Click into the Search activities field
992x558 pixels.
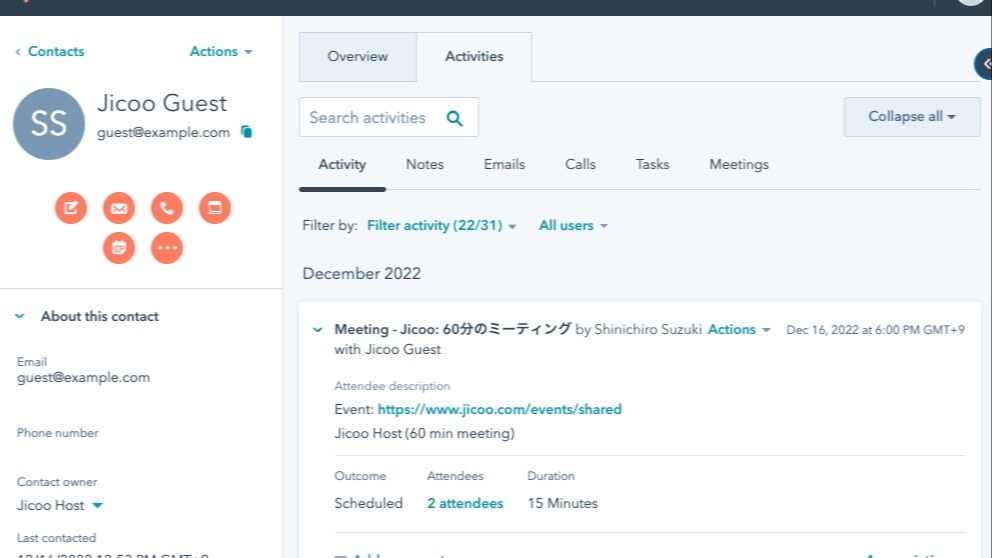click(368, 118)
